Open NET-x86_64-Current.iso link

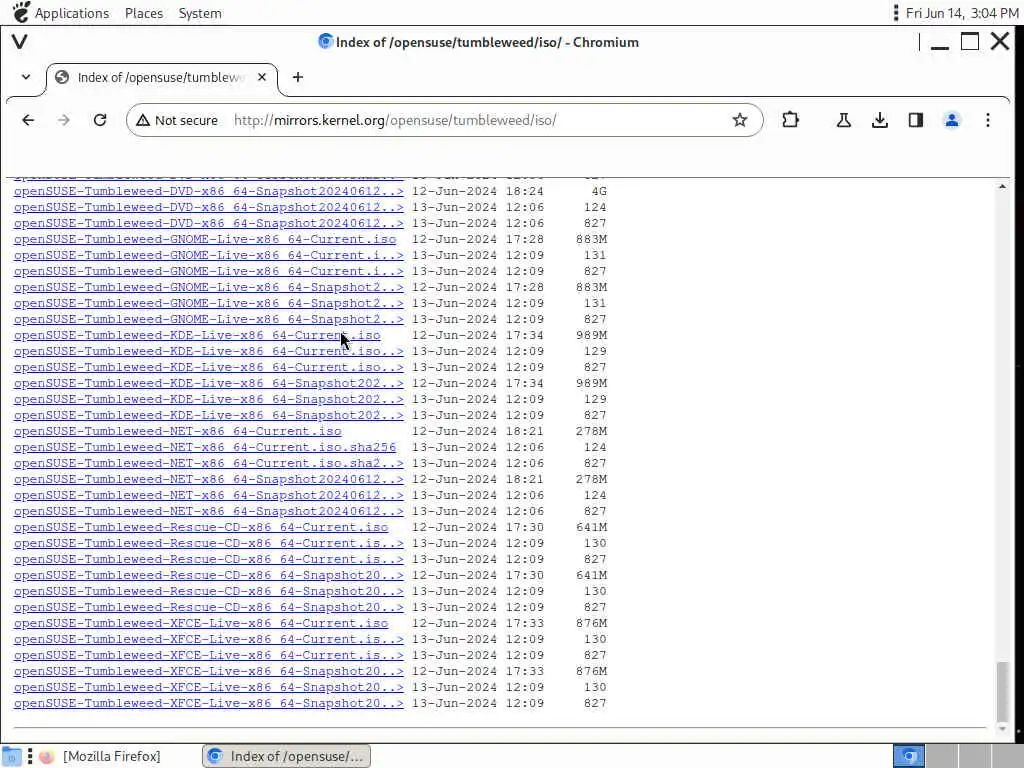(x=177, y=431)
